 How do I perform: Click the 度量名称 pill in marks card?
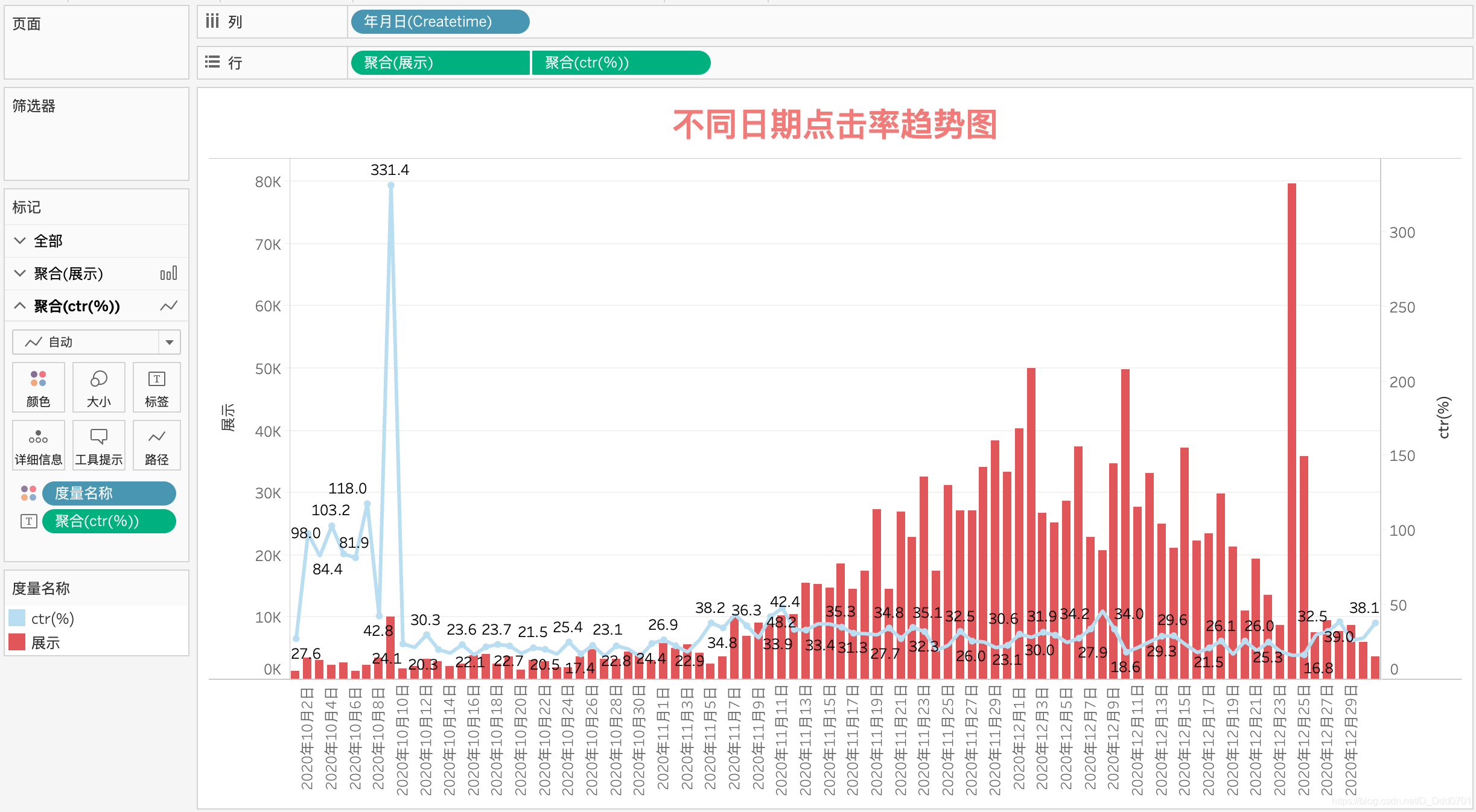pos(109,493)
